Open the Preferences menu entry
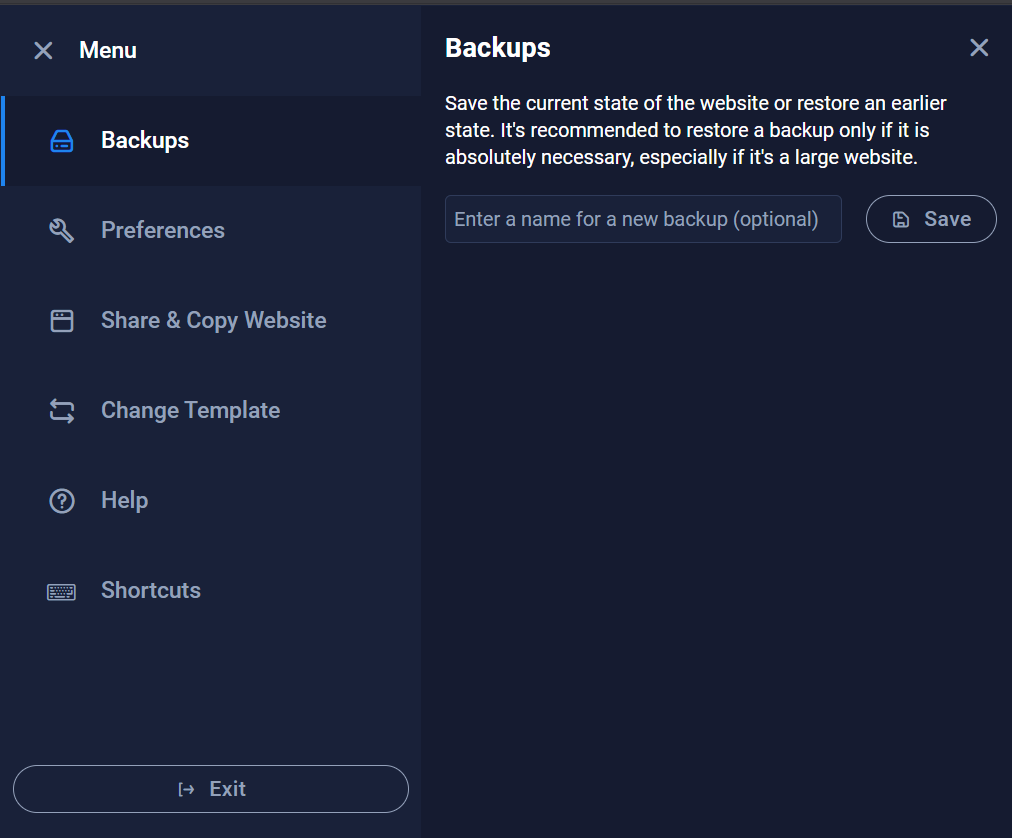The height and width of the screenshot is (838, 1012). (x=163, y=231)
